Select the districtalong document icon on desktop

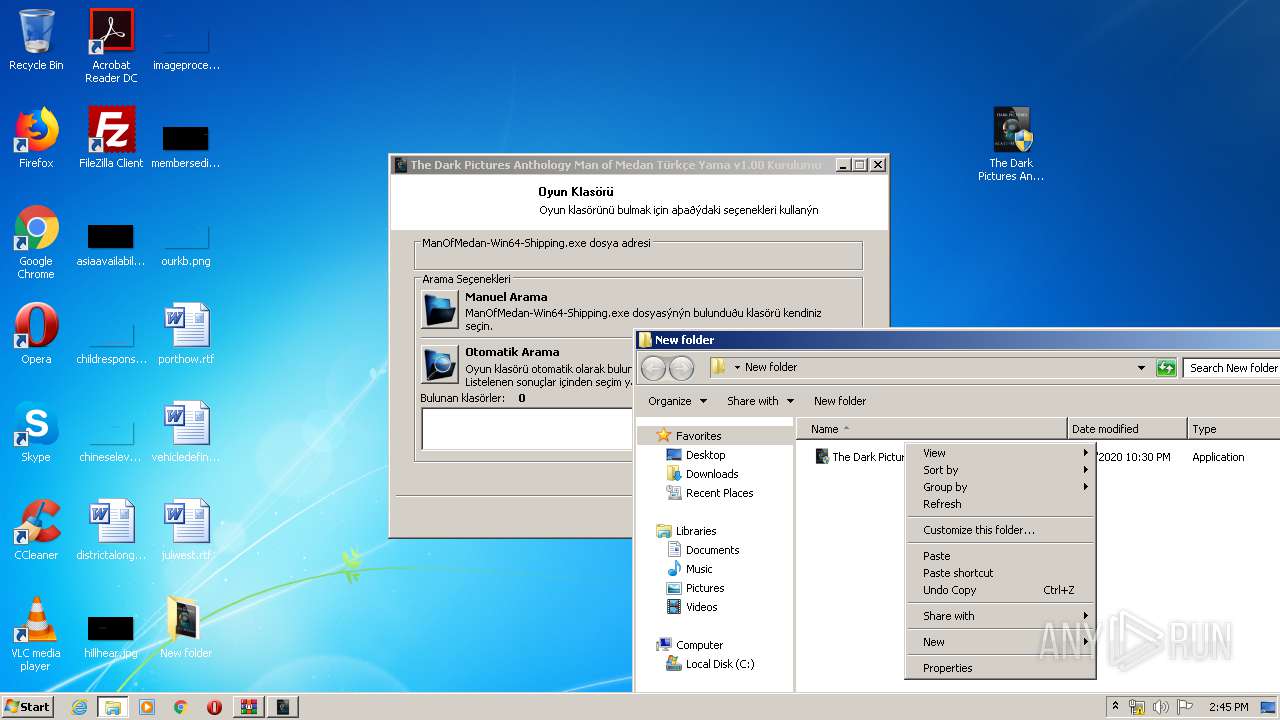(x=111, y=530)
